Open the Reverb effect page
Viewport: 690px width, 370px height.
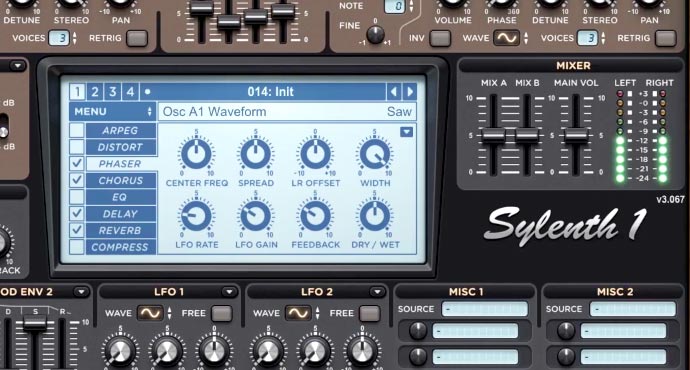121,230
